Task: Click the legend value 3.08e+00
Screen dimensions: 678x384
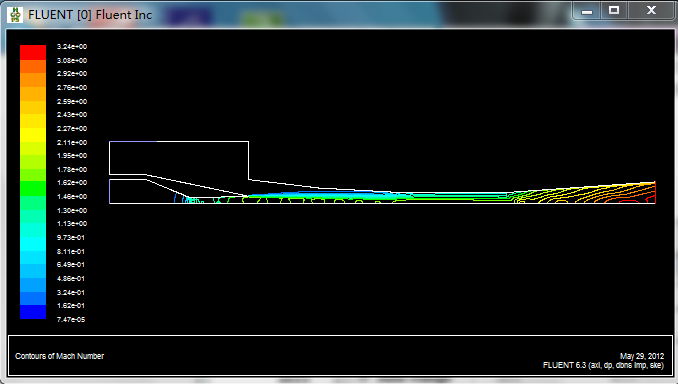Action: (72, 61)
